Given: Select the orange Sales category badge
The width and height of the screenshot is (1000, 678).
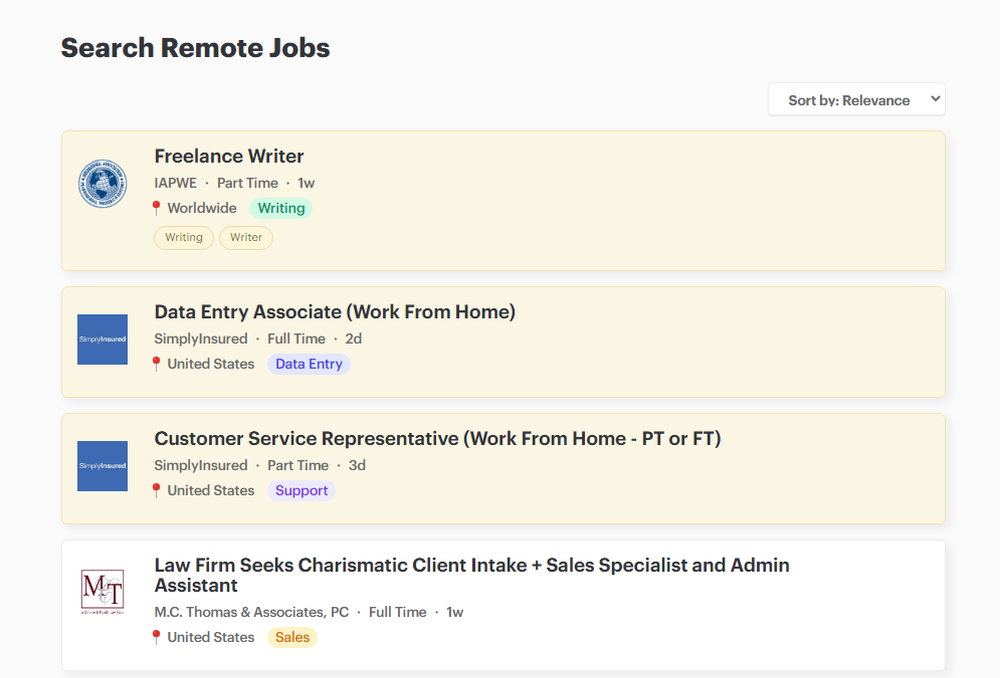Looking at the screenshot, I should [x=292, y=637].
